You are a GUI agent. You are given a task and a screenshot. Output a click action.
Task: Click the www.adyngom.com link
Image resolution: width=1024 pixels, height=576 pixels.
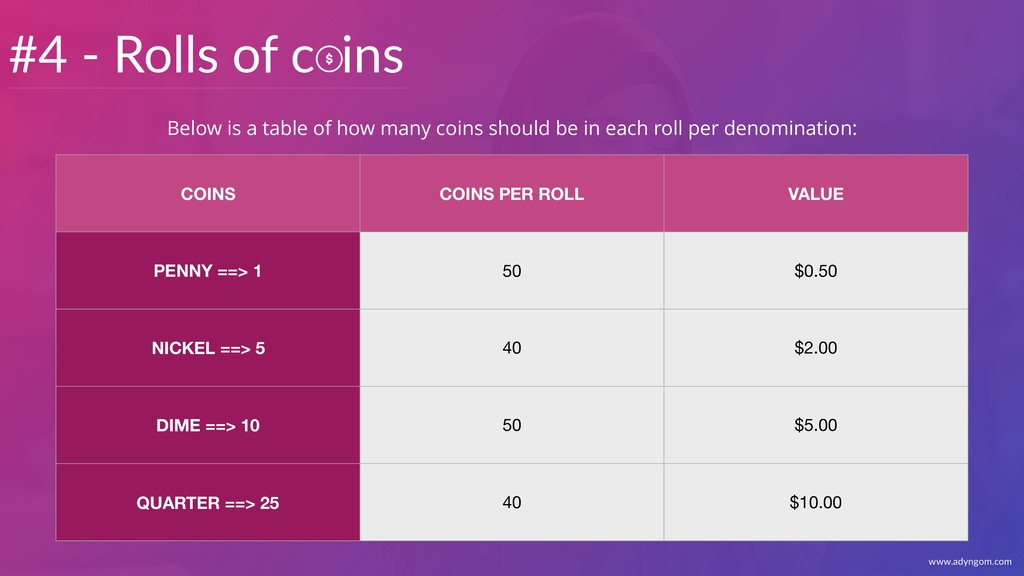click(970, 562)
